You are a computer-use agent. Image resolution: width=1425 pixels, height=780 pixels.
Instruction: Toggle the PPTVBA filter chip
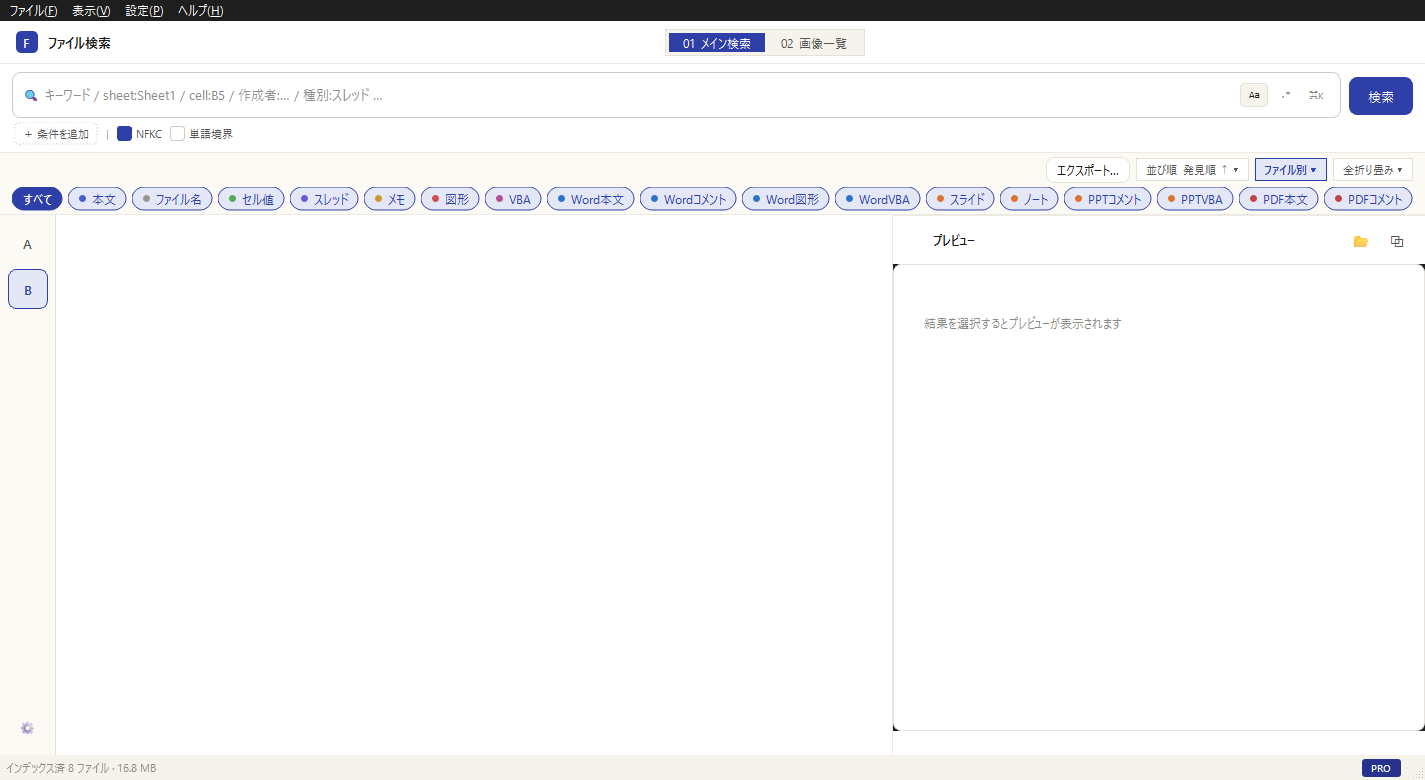[1195, 199]
